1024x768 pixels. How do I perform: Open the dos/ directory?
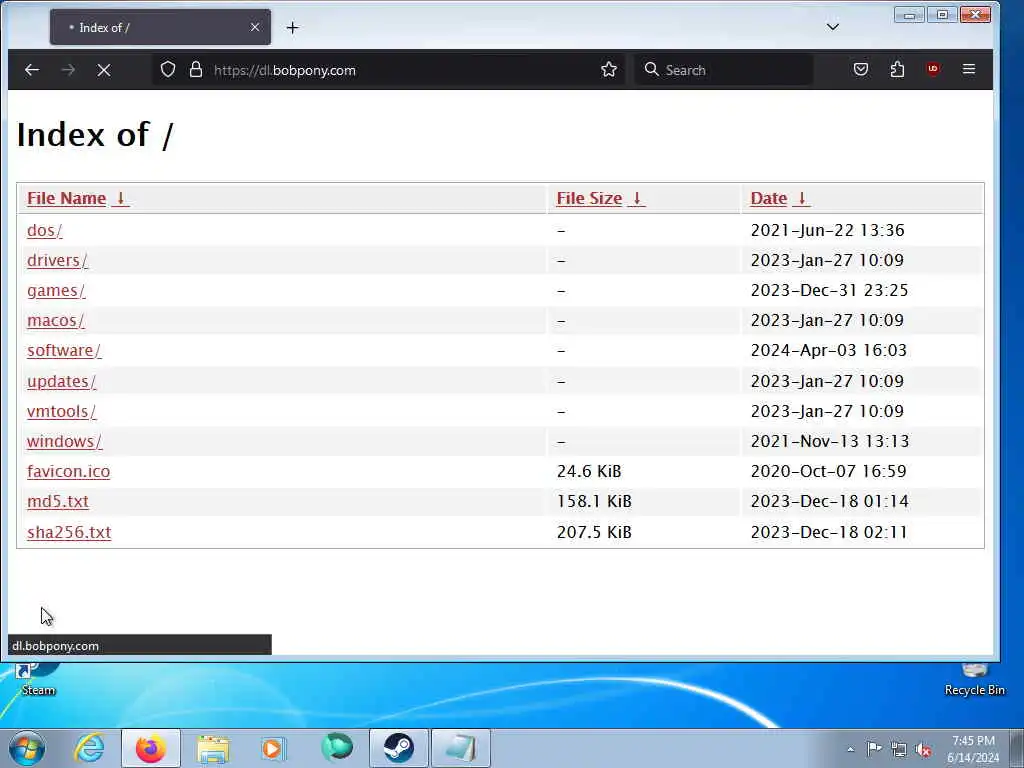click(x=44, y=231)
